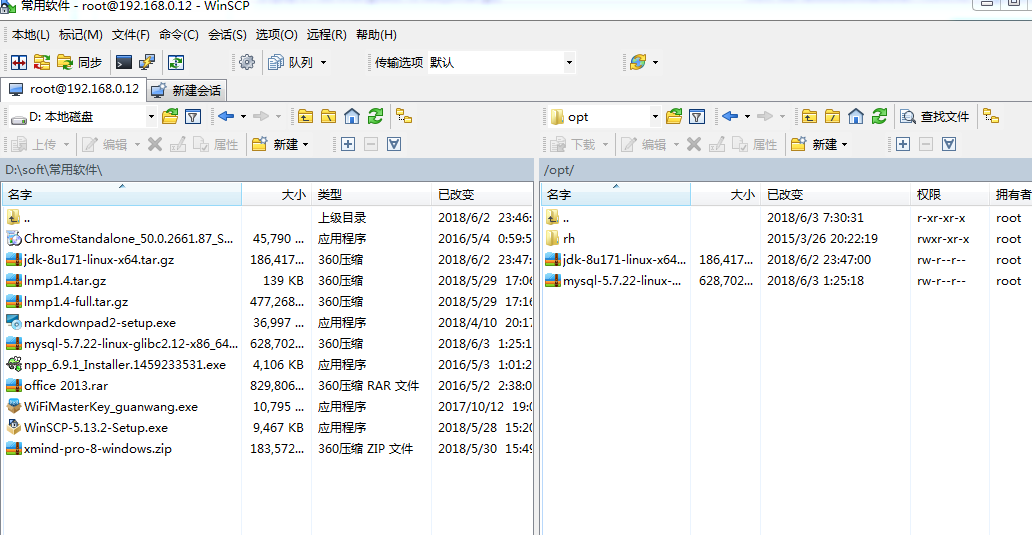
Task: Go to root directory in remote panel toolbar
Action: (x=833, y=116)
